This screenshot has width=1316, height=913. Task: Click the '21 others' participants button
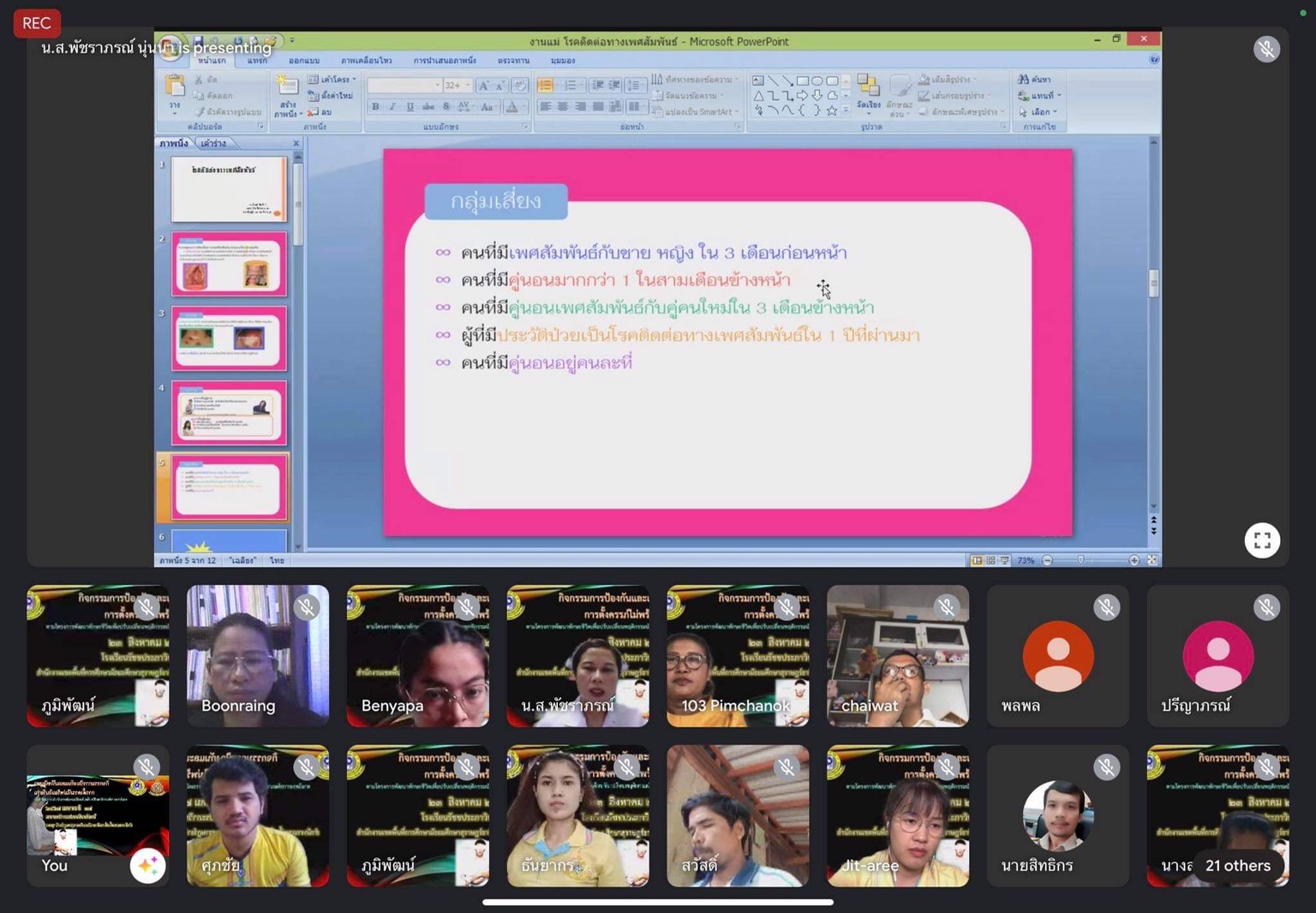coord(1237,865)
